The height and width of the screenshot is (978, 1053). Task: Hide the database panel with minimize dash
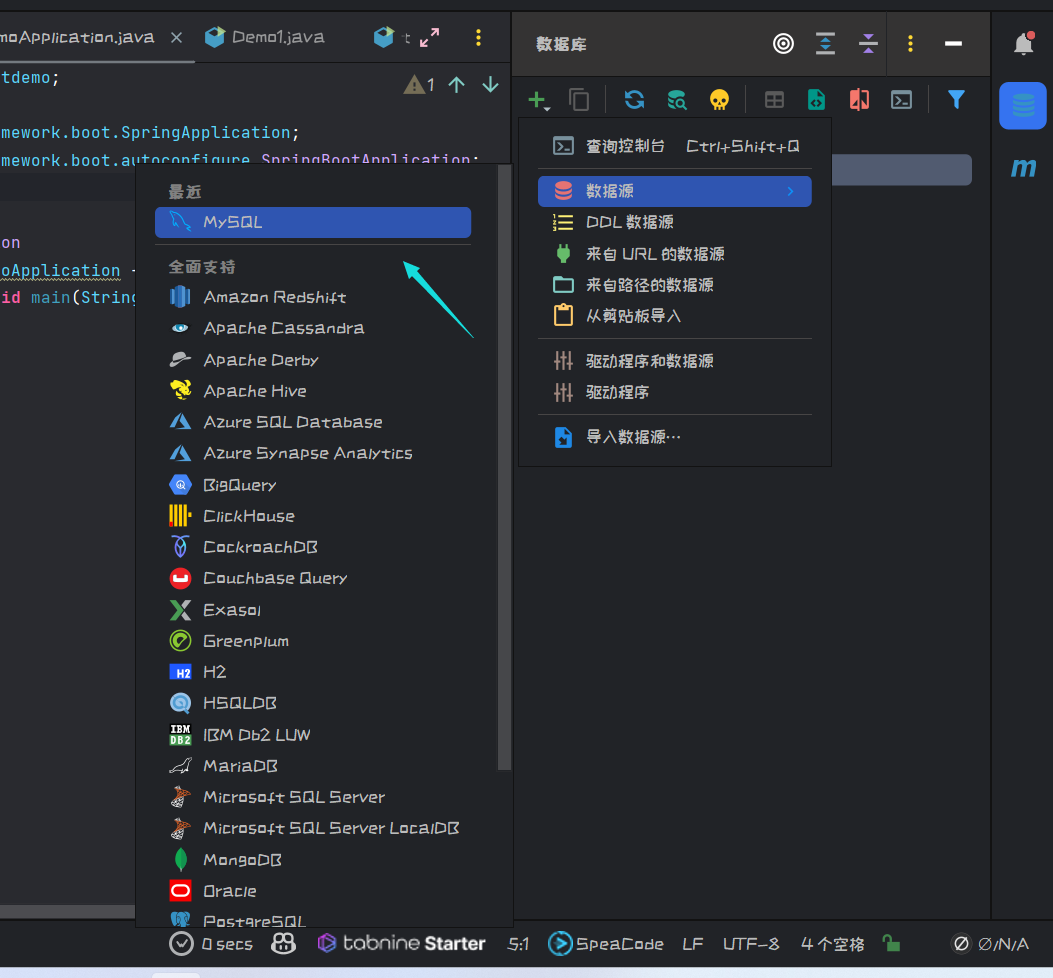point(953,44)
